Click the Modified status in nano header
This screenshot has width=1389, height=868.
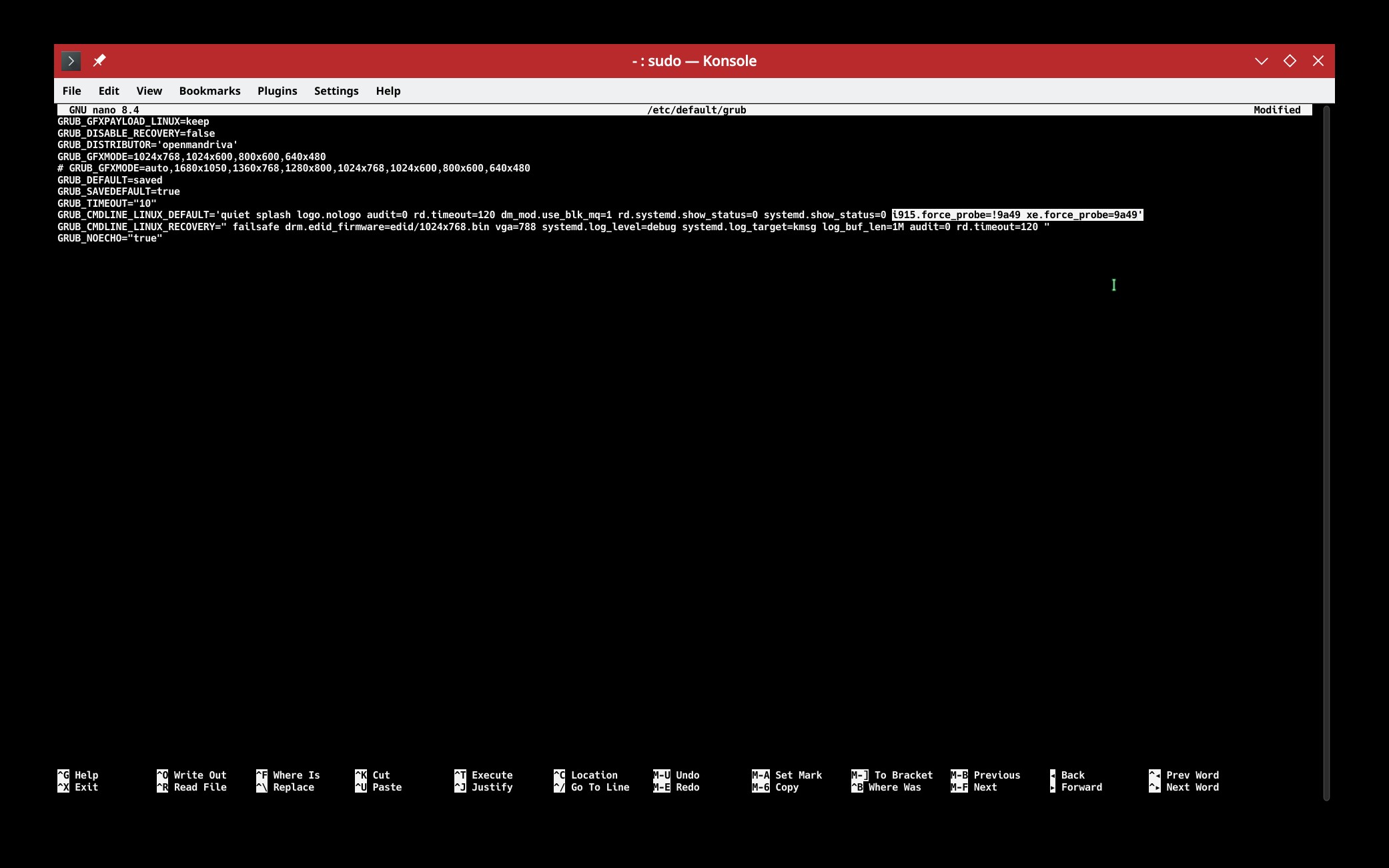click(1277, 110)
